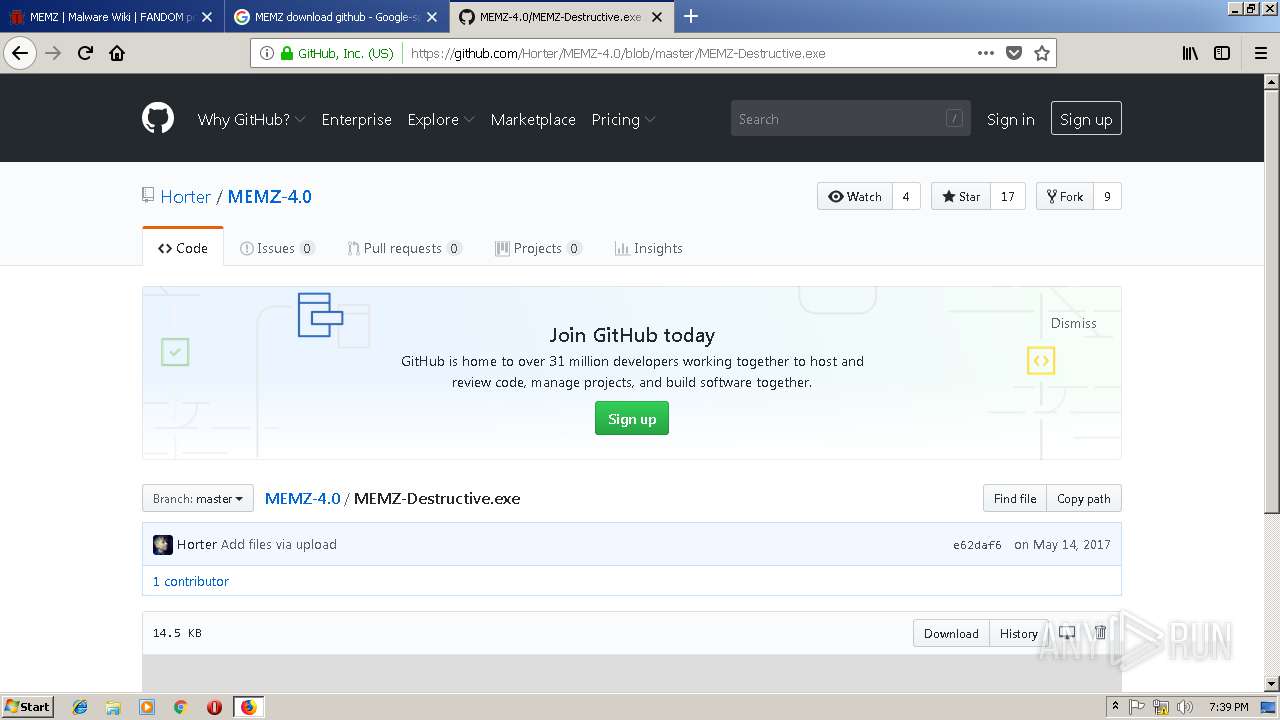1280x720 pixels.
Task: Click MEMZ-4.0 breadcrumb link
Action: pyautogui.click(x=302, y=498)
